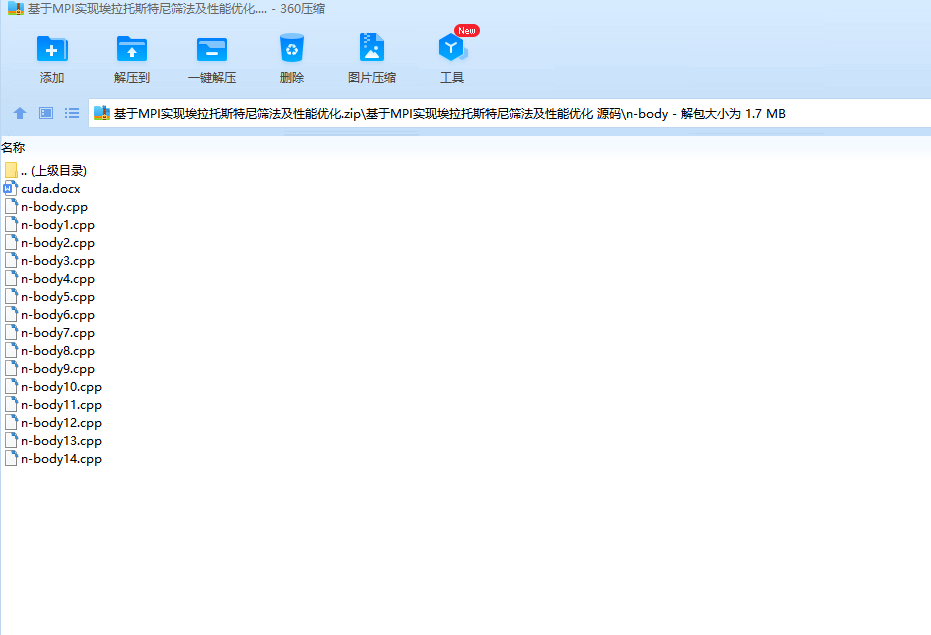Sort by the 名称 column header
Viewport: 931px width, 635px height.
[x=13, y=147]
